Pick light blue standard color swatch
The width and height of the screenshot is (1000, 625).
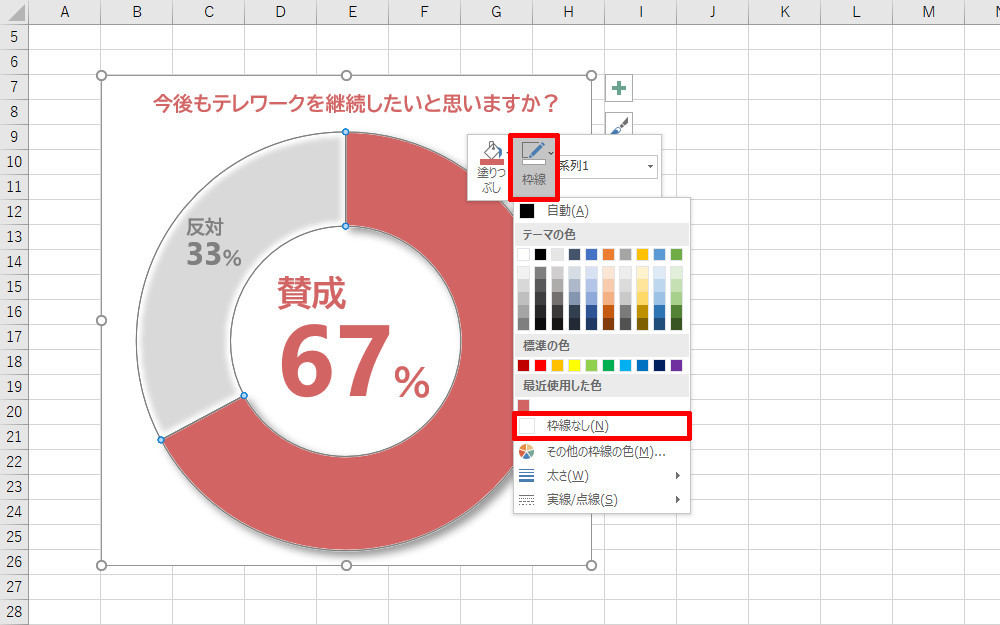point(625,365)
